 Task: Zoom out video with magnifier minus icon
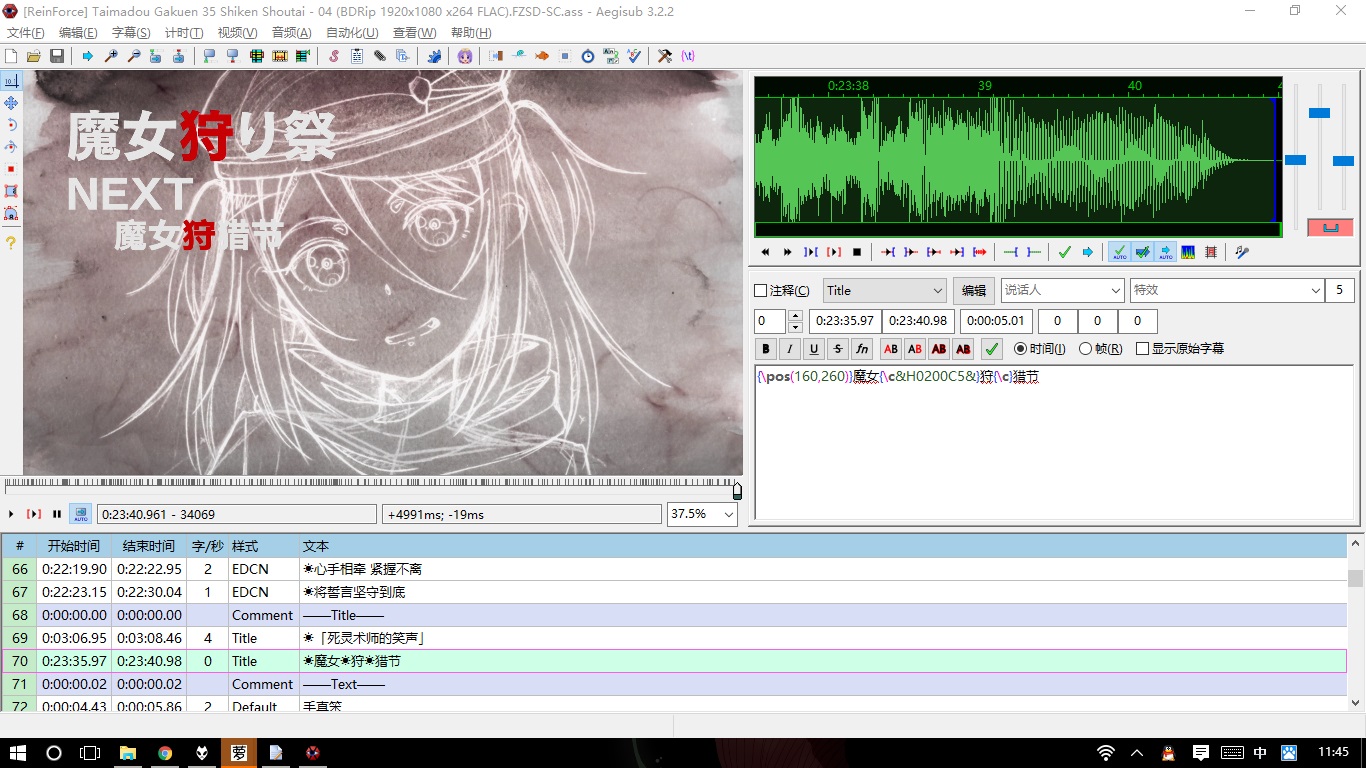tap(133, 56)
